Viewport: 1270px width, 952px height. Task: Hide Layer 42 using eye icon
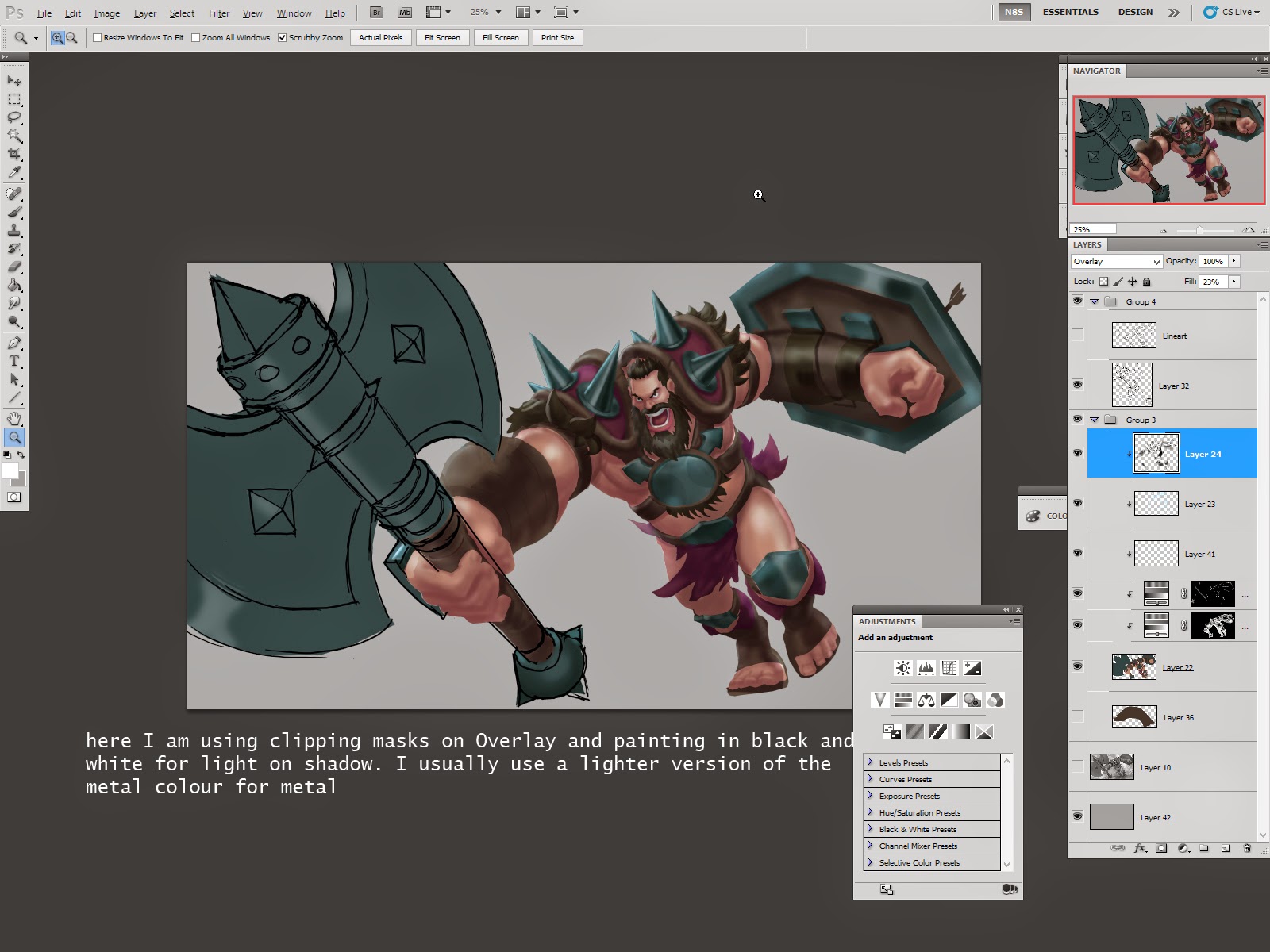click(1077, 816)
